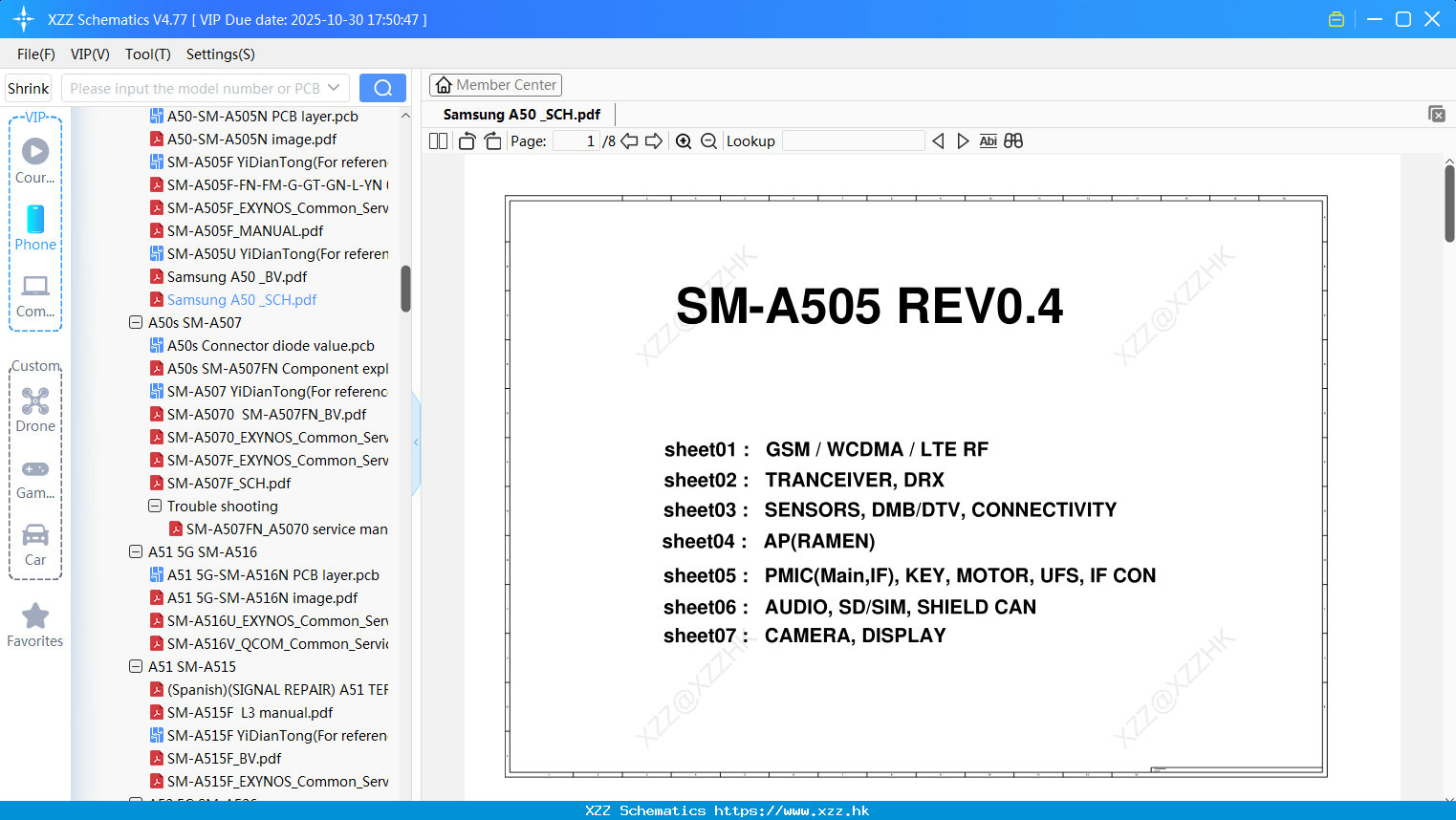The width and height of the screenshot is (1456, 820).
Task: Open A51 5G-SM-A516N image.pdf
Action: tap(253, 598)
